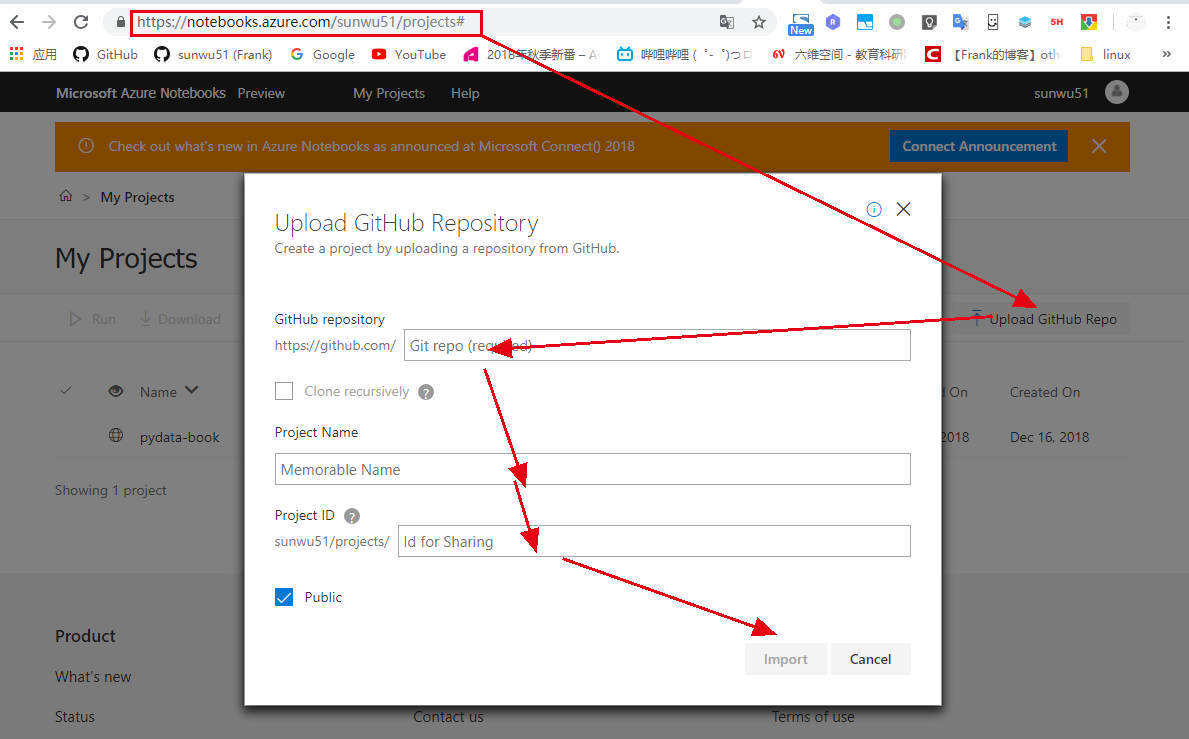Click the 'New' extension icon in toolbar
This screenshot has width=1189, height=739.
click(801, 23)
